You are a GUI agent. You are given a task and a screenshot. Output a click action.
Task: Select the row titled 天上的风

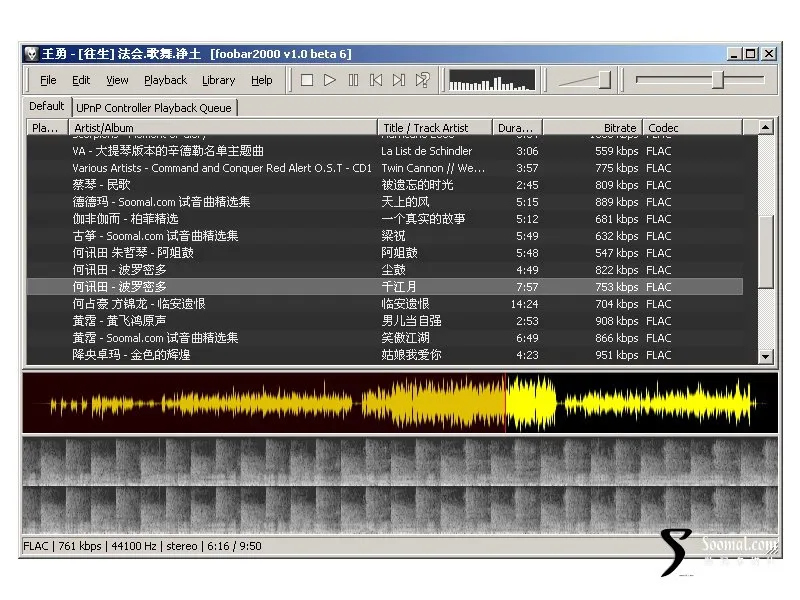385,202
